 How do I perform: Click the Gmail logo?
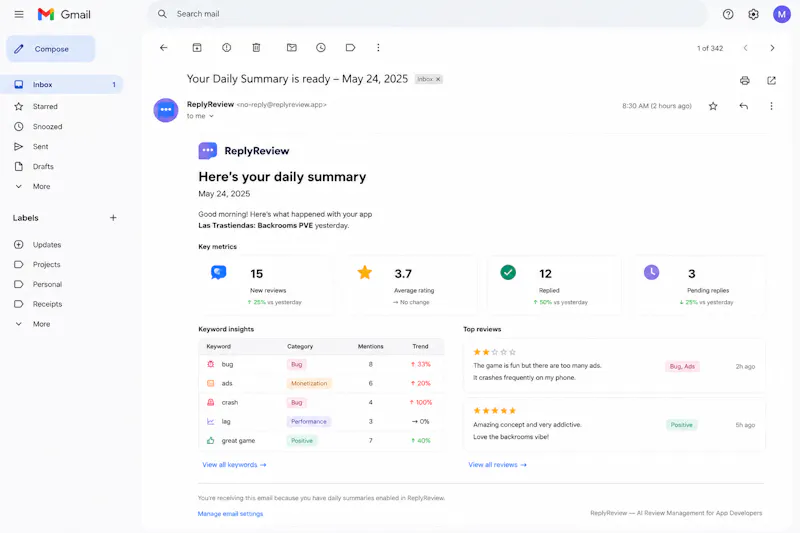coord(64,14)
